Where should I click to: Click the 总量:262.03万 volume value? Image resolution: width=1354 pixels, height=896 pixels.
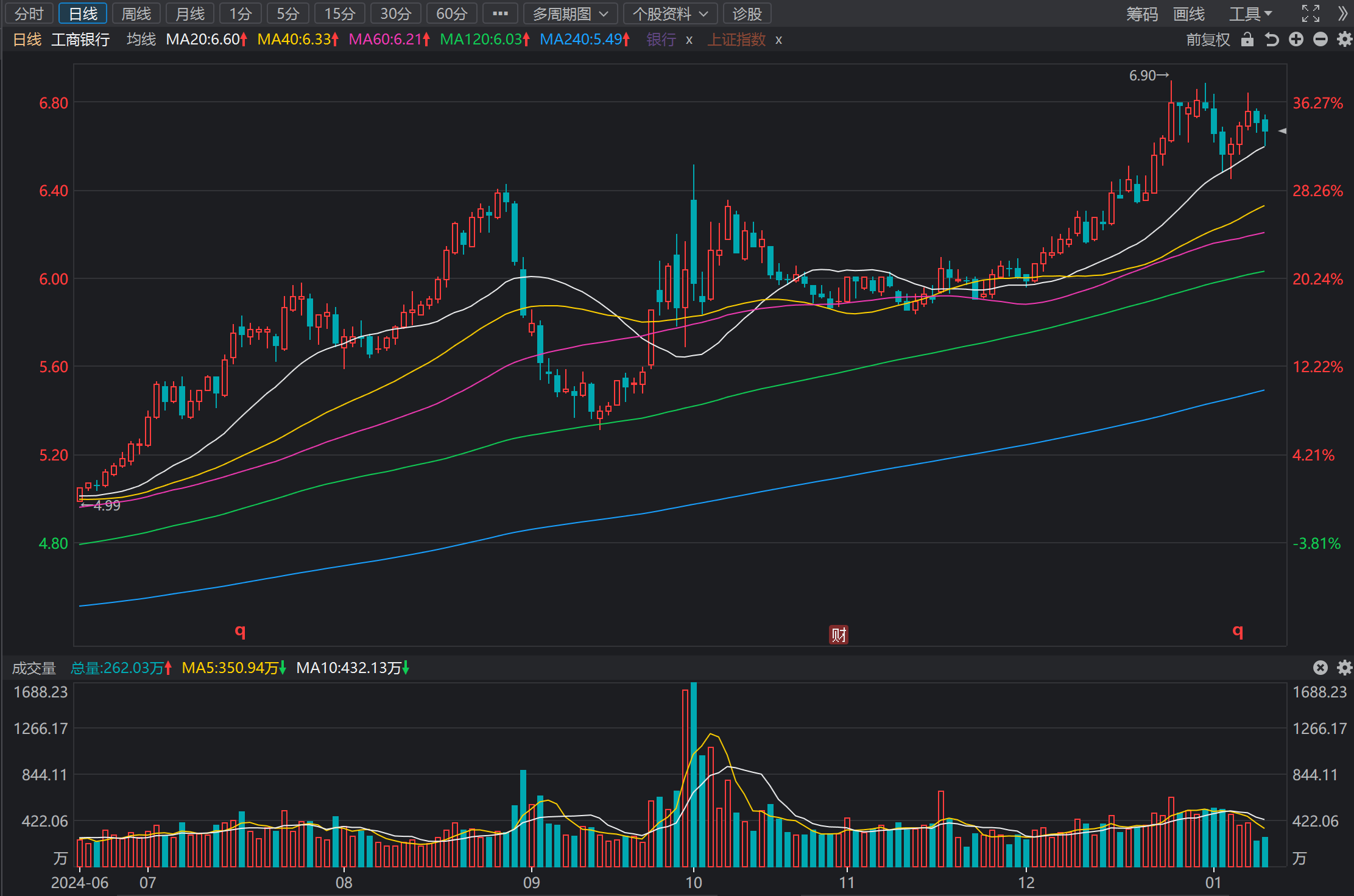(121, 668)
